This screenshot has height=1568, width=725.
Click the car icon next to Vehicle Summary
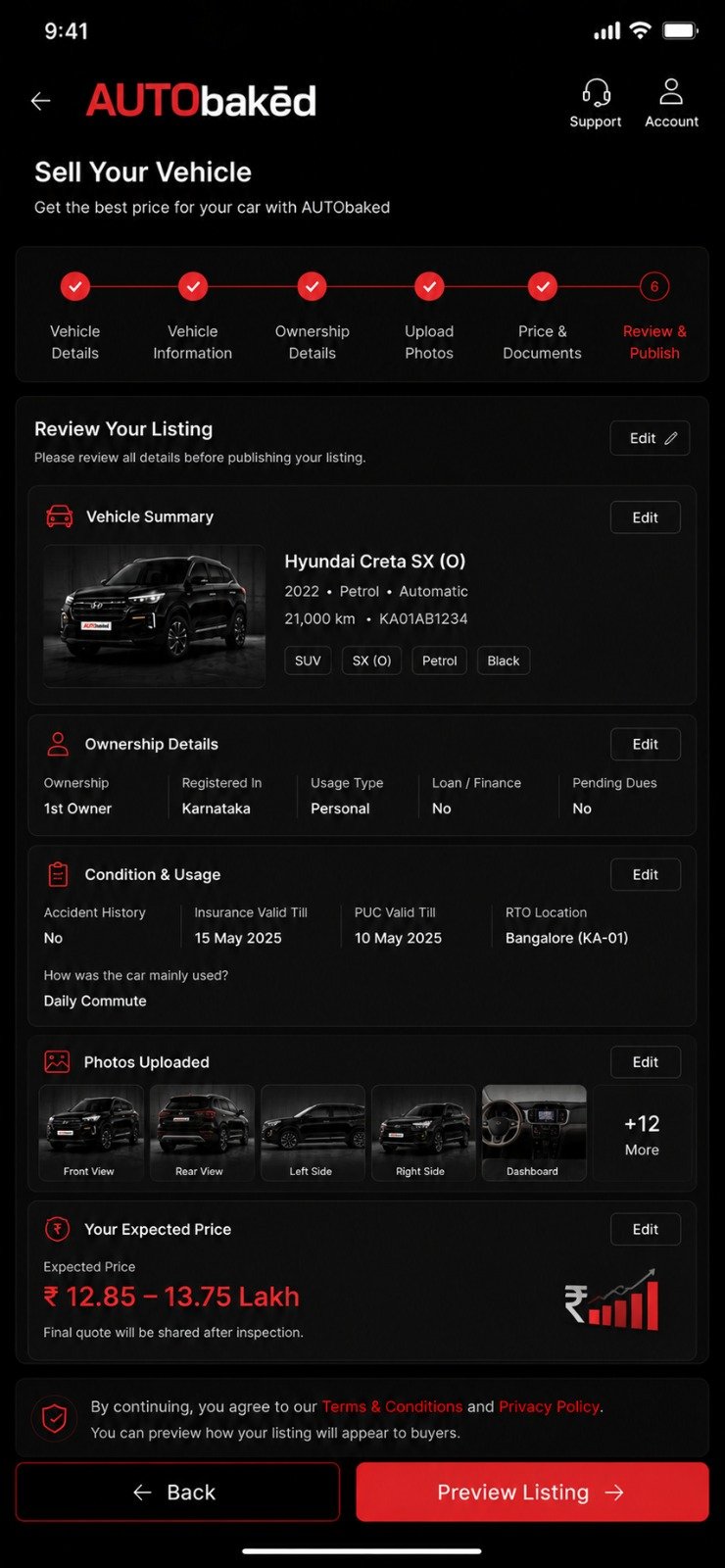click(60, 516)
